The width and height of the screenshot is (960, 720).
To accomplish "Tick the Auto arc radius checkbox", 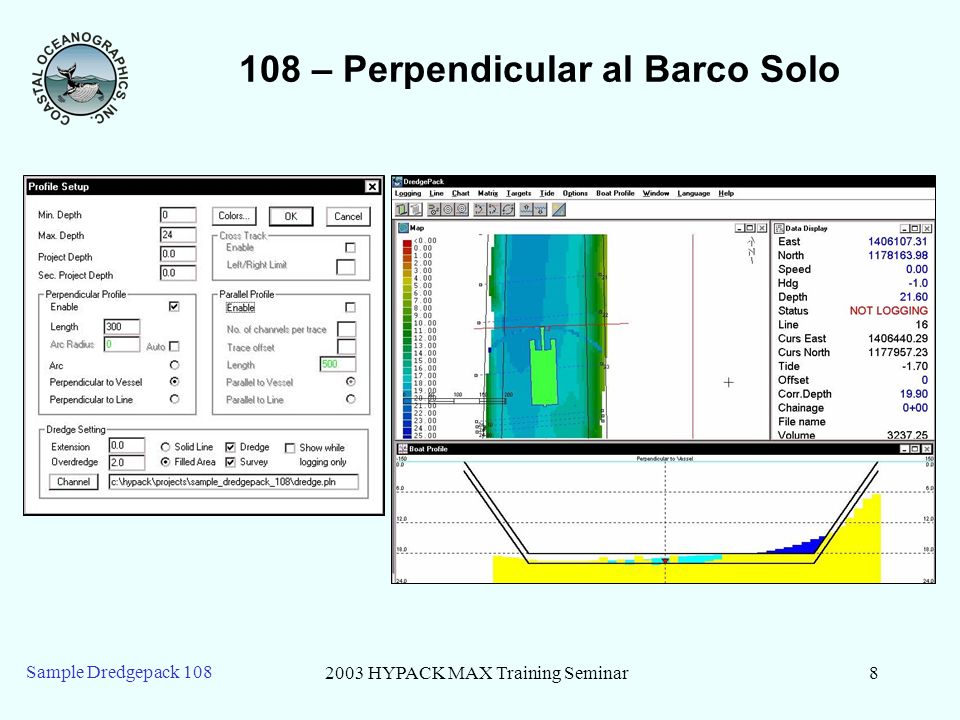I will point(174,347).
